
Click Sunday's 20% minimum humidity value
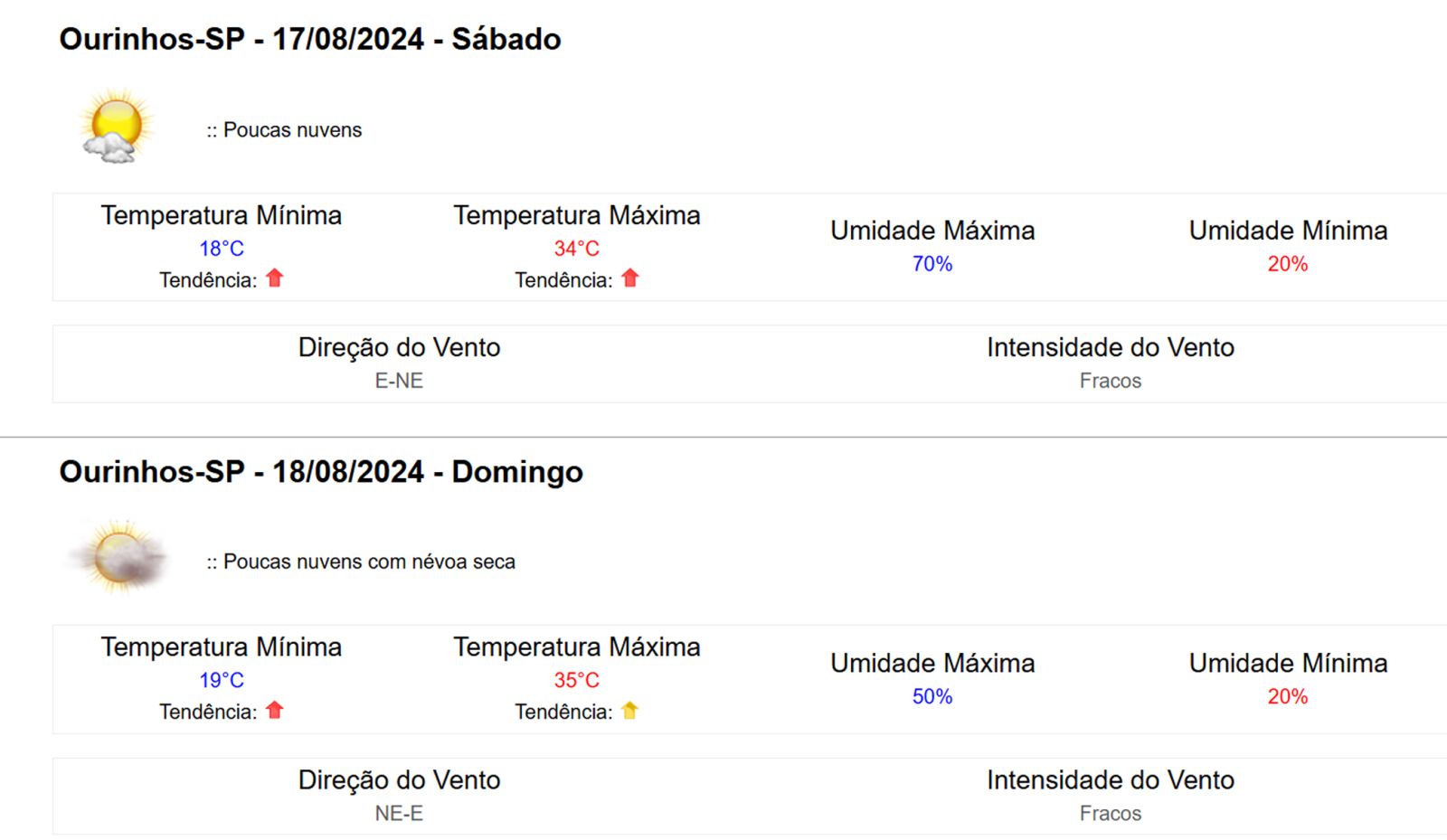point(1288,696)
